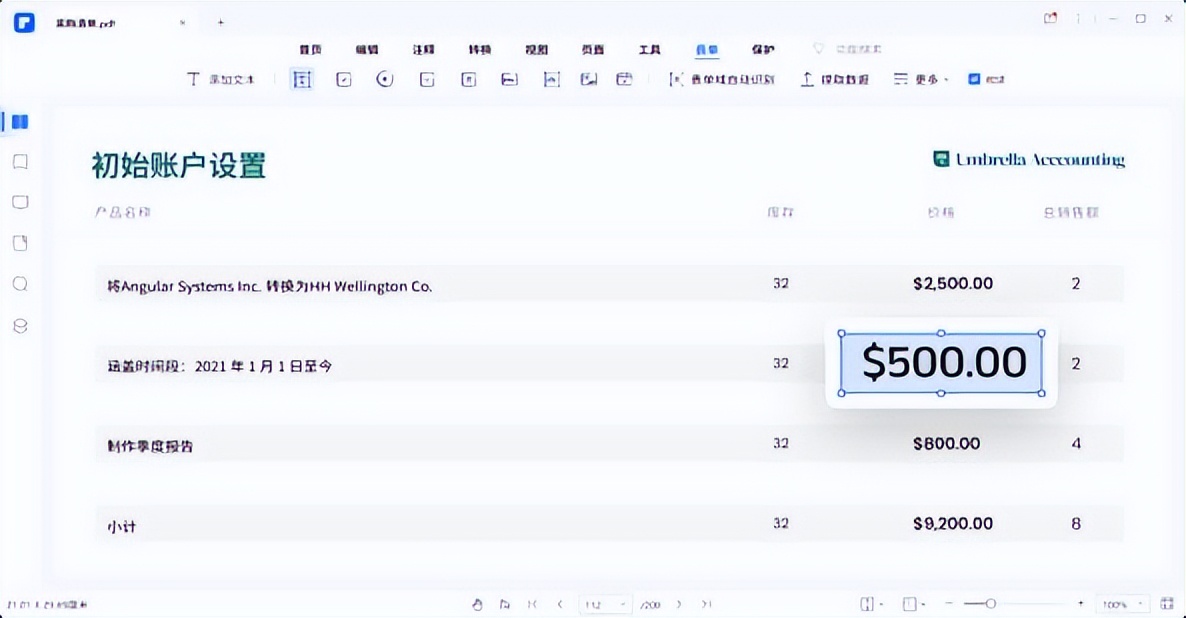Open the search panel in the sidebar
Viewport: 1186px width, 618px height.
pos(21,284)
